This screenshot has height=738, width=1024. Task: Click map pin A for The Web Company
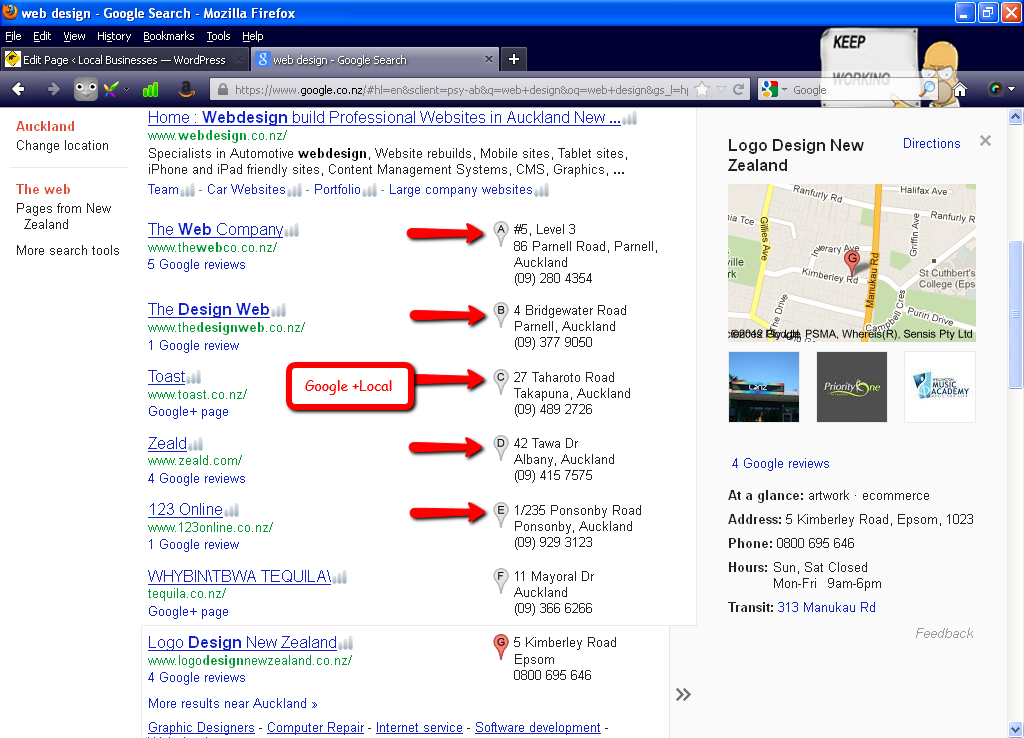click(501, 233)
